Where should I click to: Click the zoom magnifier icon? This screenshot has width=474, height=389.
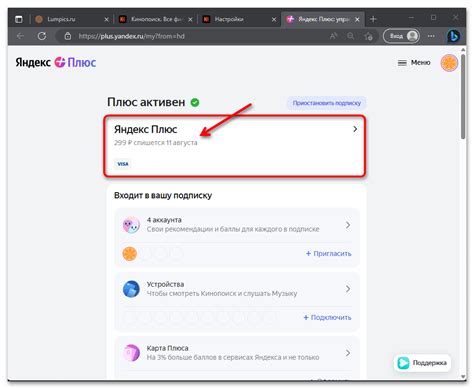click(351, 36)
